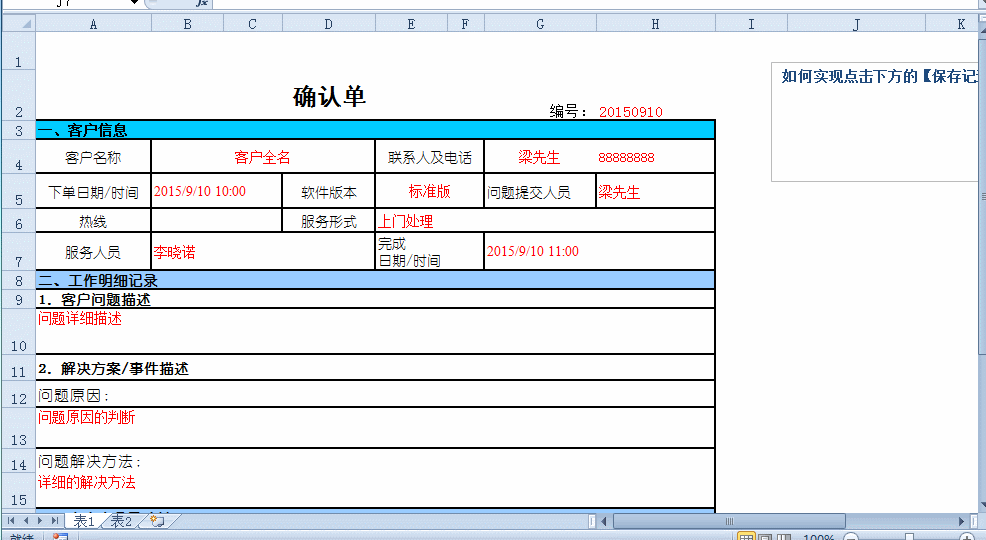Image resolution: width=986 pixels, height=540 pixels.
Task: Switch to the 表1 sheet tab
Action: pos(84,521)
